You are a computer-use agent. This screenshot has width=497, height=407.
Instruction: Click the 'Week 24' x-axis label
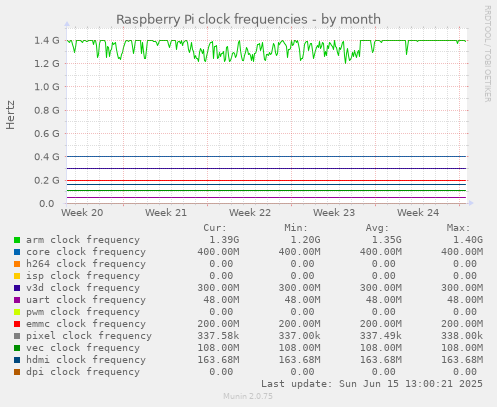tap(418, 213)
